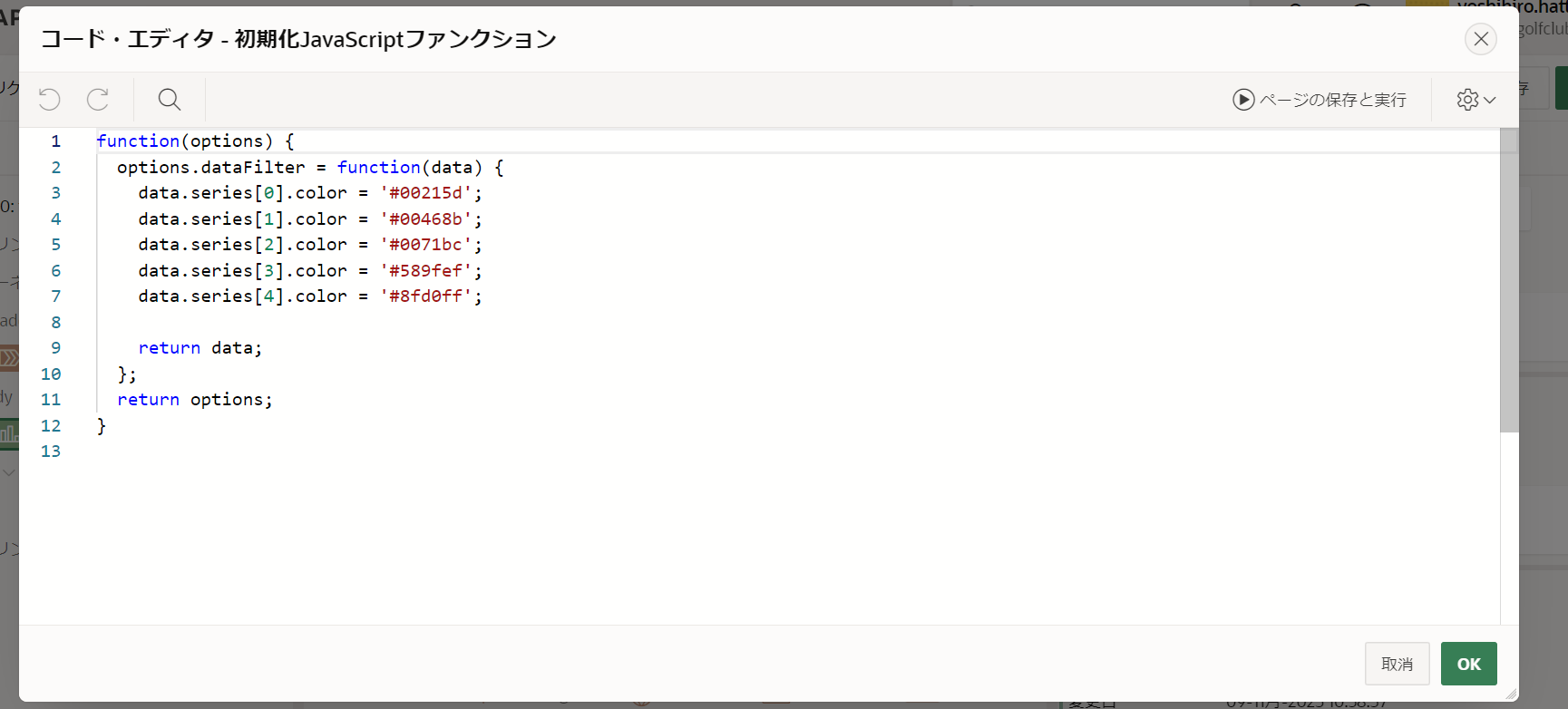Open the find search tool

pyautogui.click(x=170, y=99)
